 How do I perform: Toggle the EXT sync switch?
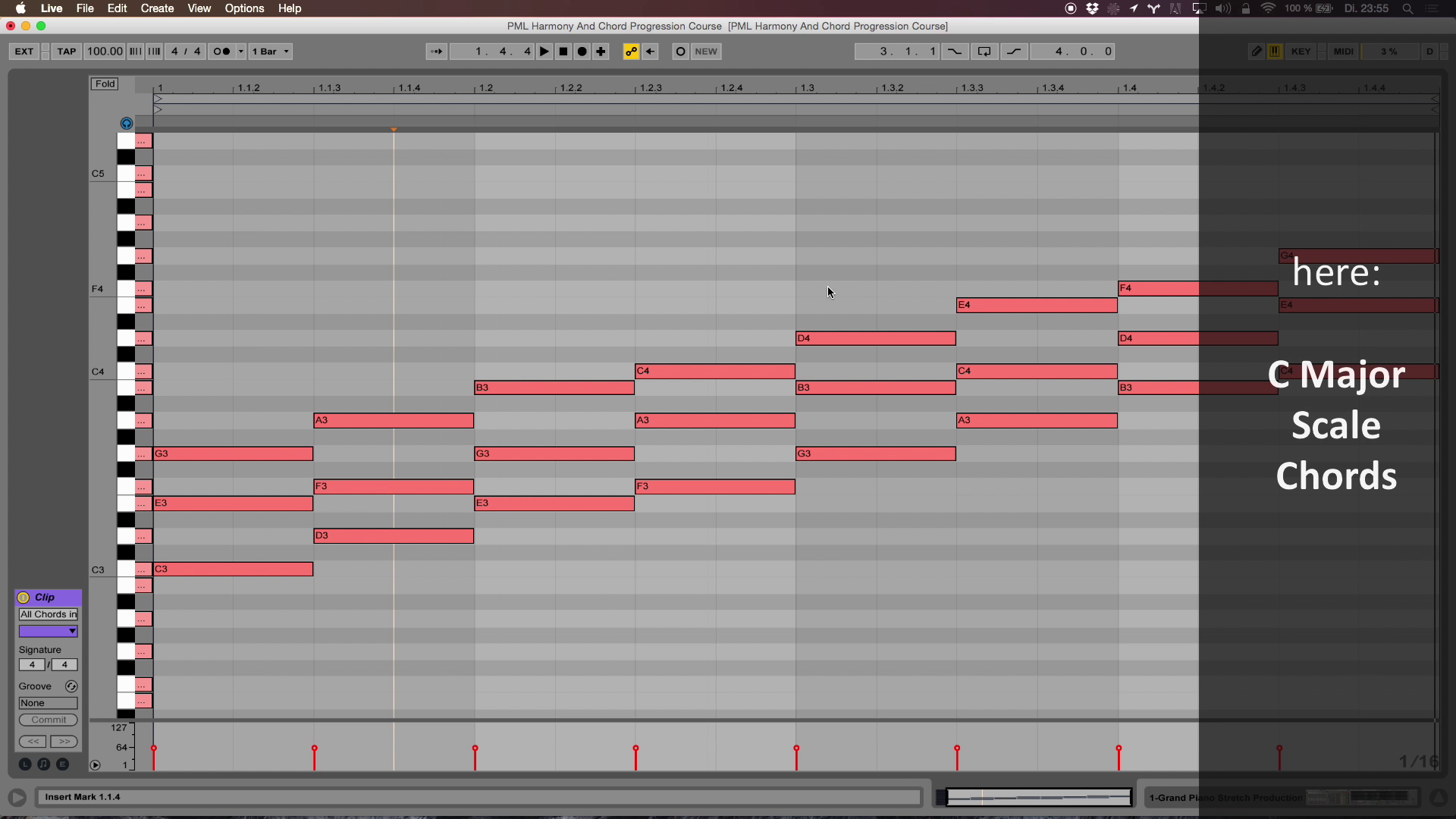point(24,52)
